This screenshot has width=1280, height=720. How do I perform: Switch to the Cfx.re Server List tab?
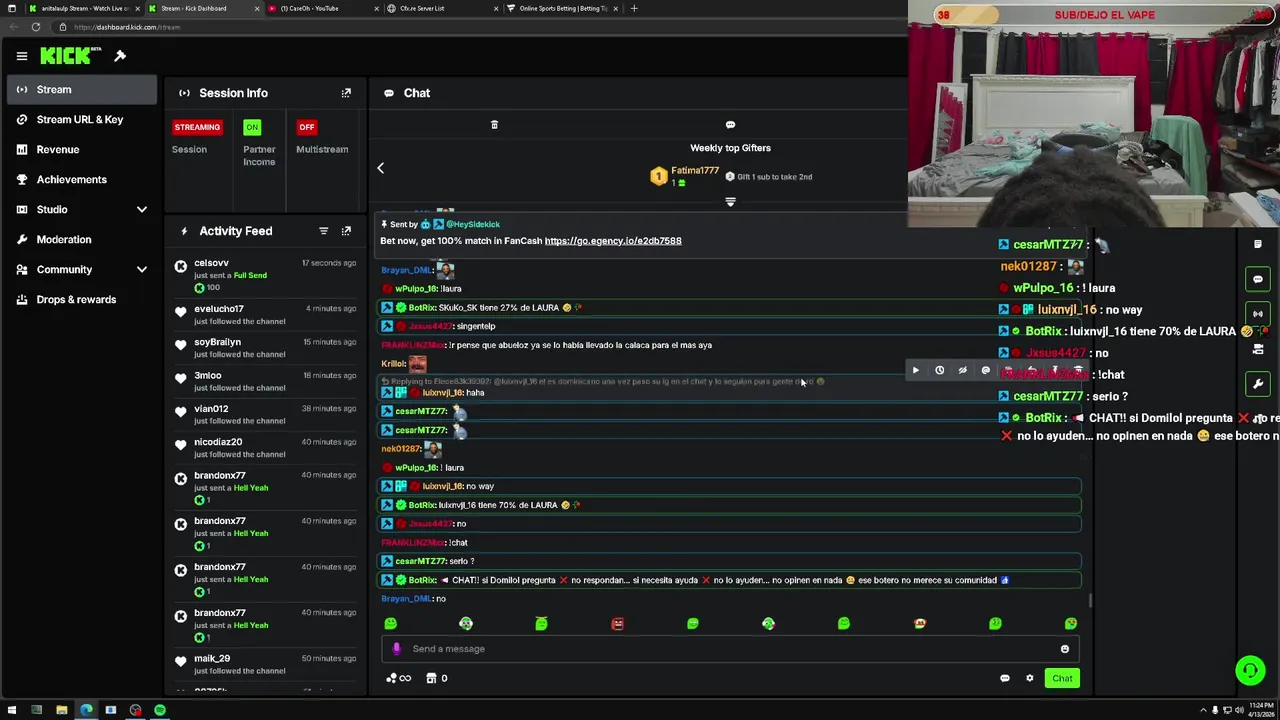[444, 8]
